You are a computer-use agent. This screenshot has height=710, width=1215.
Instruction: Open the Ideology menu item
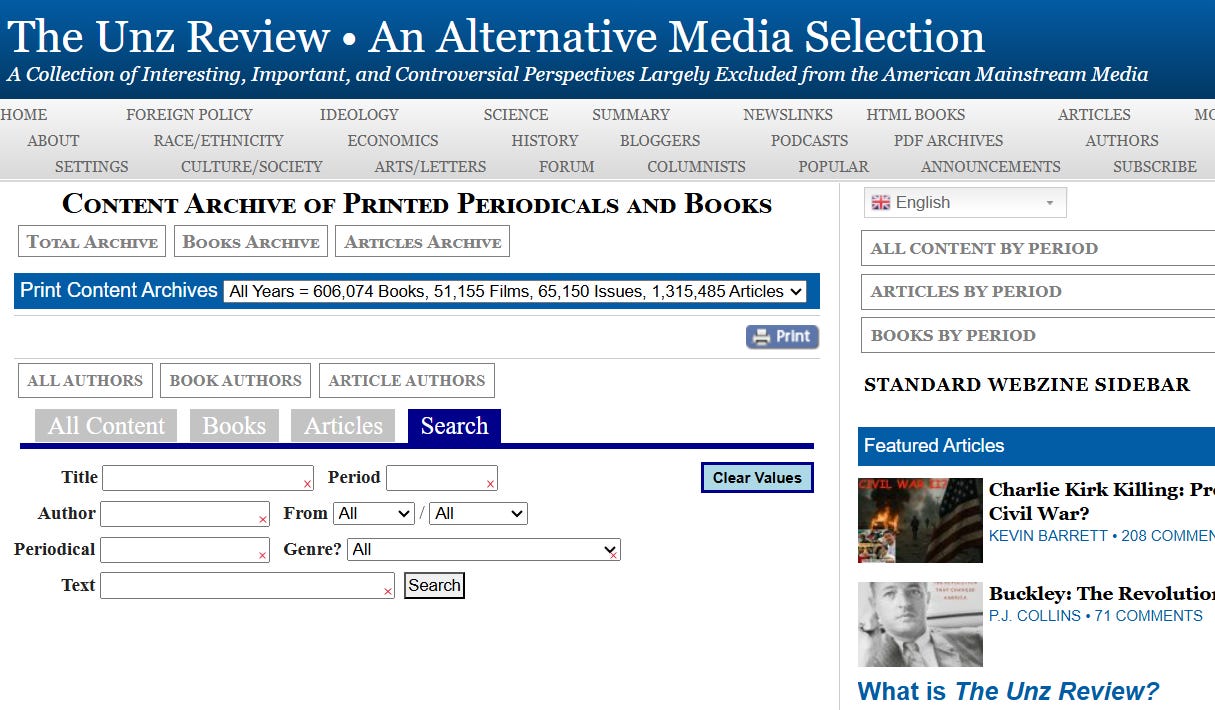(359, 115)
